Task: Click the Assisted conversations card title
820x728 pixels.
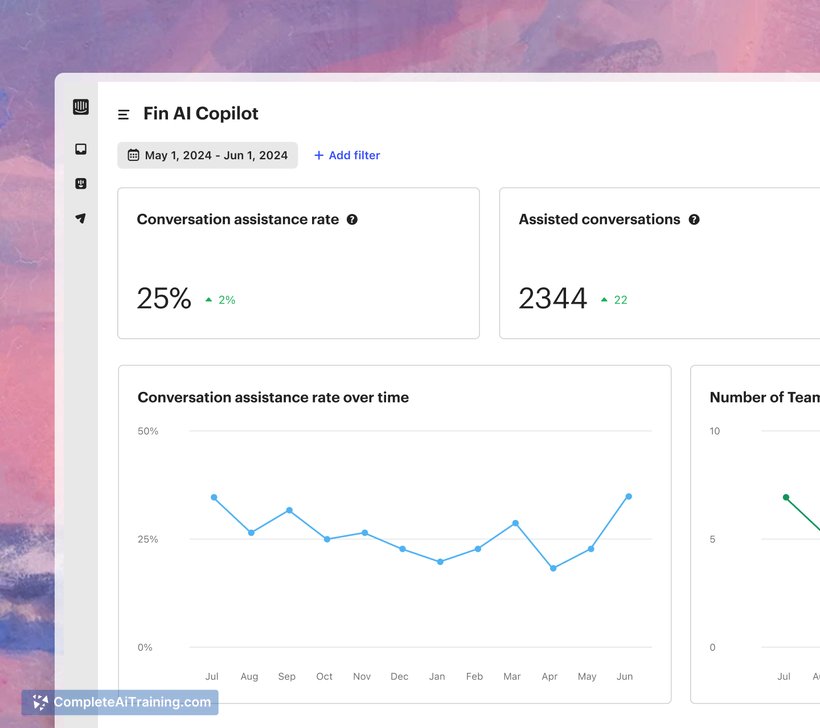Action: (599, 220)
